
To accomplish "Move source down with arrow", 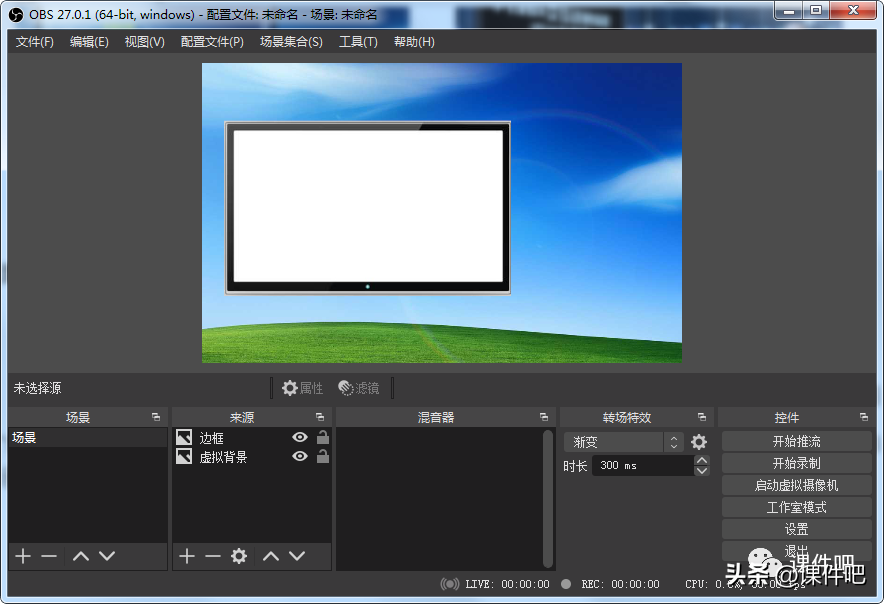I will click(297, 556).
